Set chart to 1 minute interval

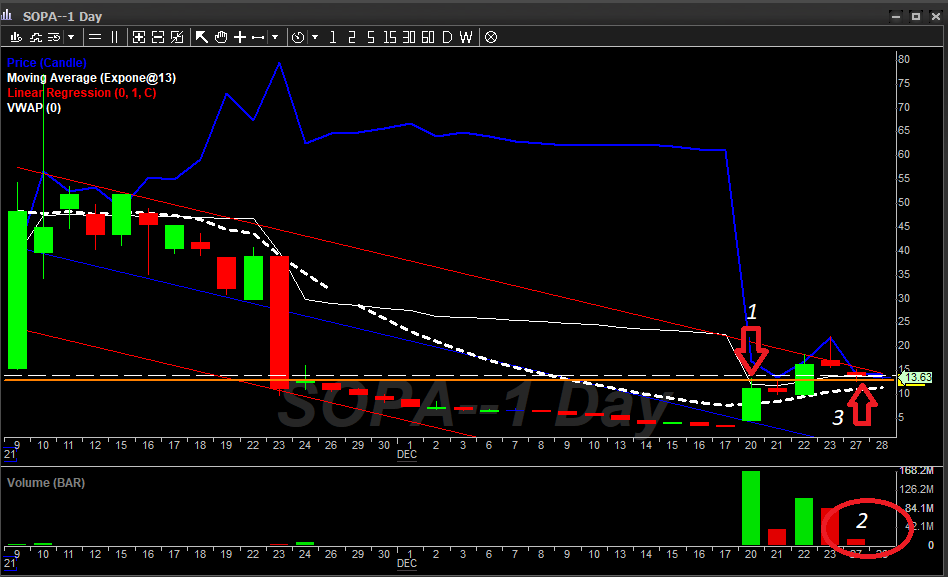[x=333, y=37]
